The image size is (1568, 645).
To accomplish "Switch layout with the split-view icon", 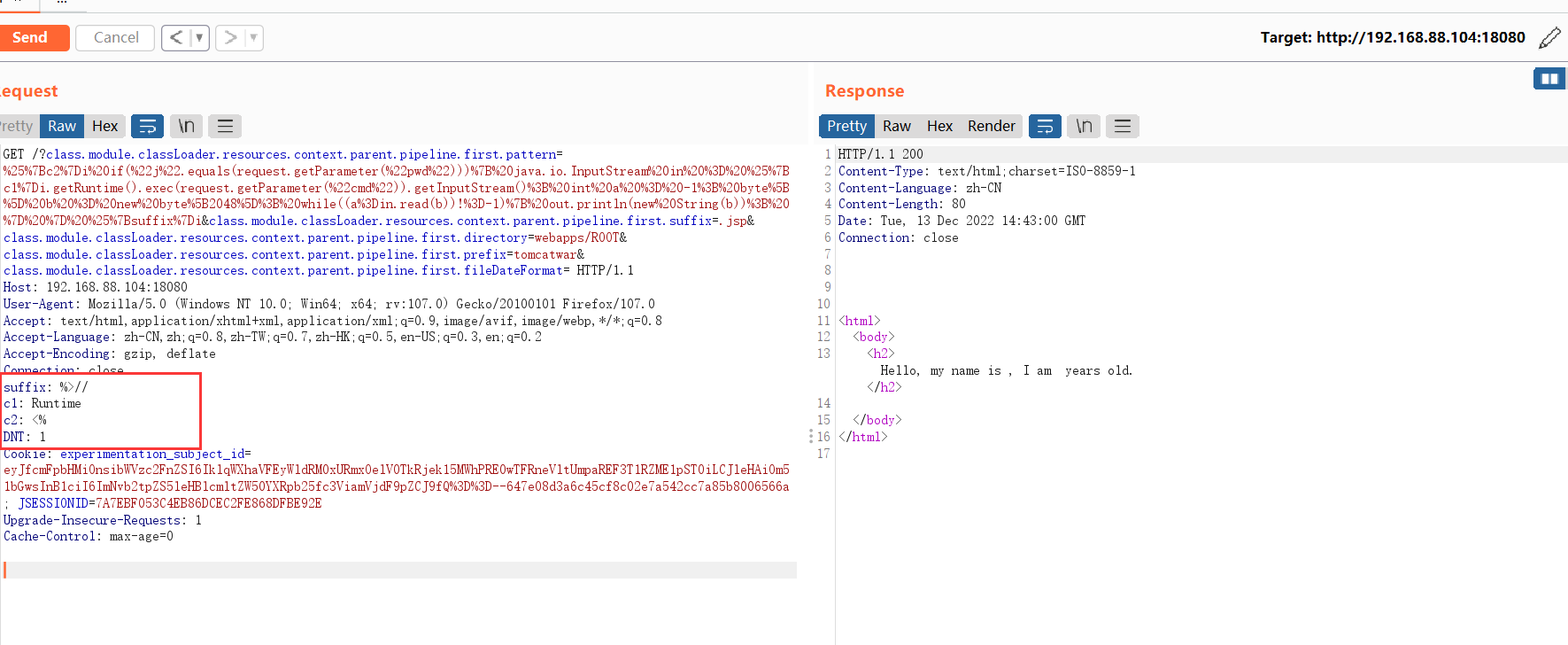I will 1549,79.
